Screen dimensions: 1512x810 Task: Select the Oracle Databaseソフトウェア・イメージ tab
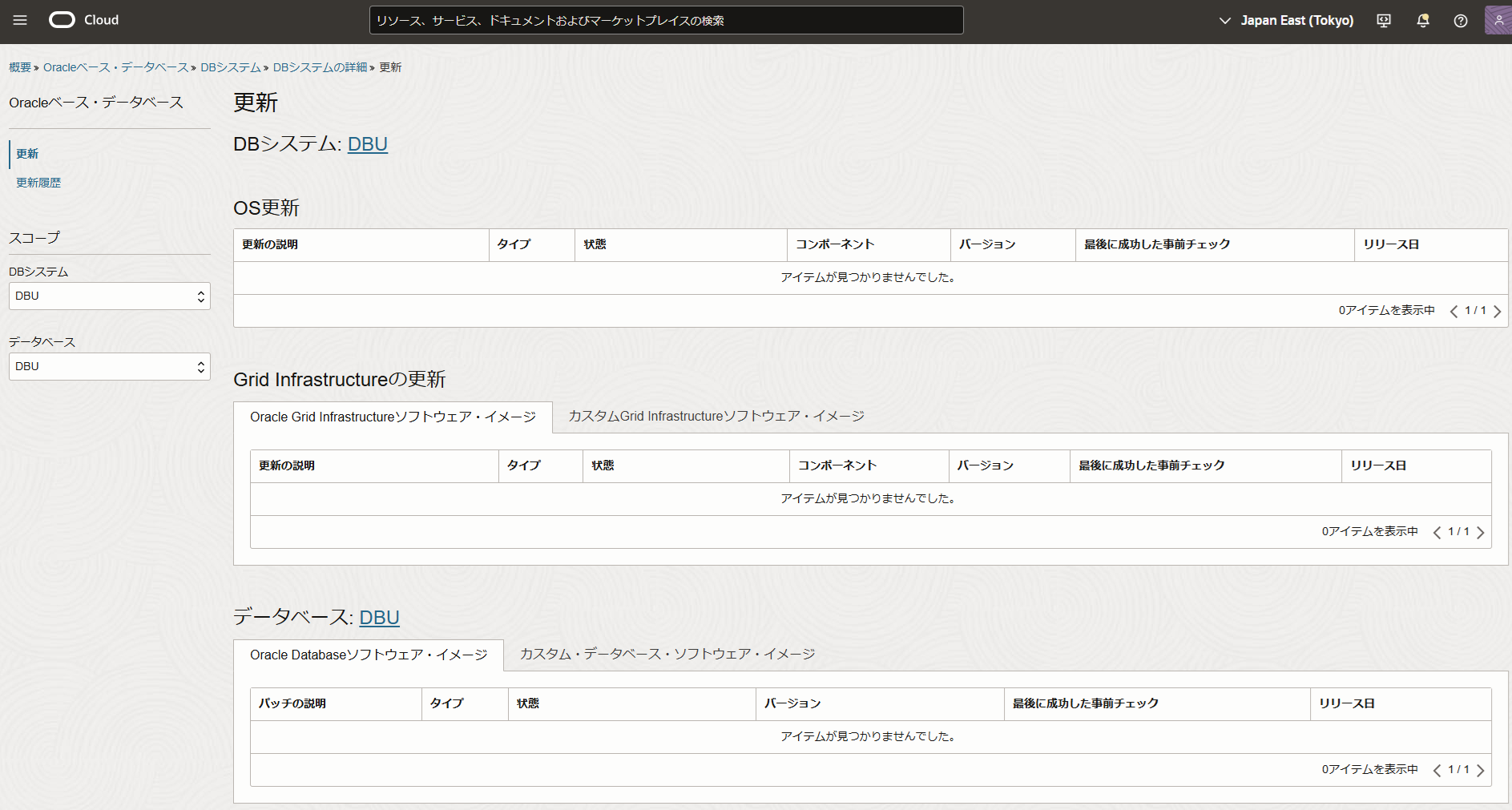point(369,655)
